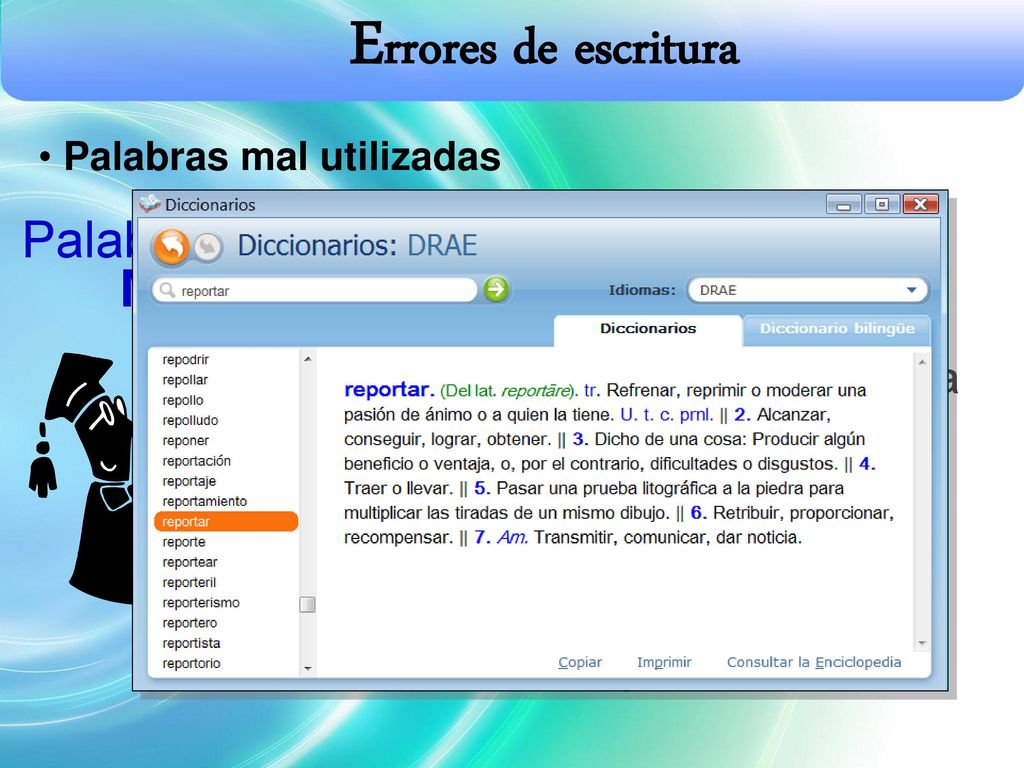
Task: Click the slide title 'Errores de escritura'
Action: (544, 45)
